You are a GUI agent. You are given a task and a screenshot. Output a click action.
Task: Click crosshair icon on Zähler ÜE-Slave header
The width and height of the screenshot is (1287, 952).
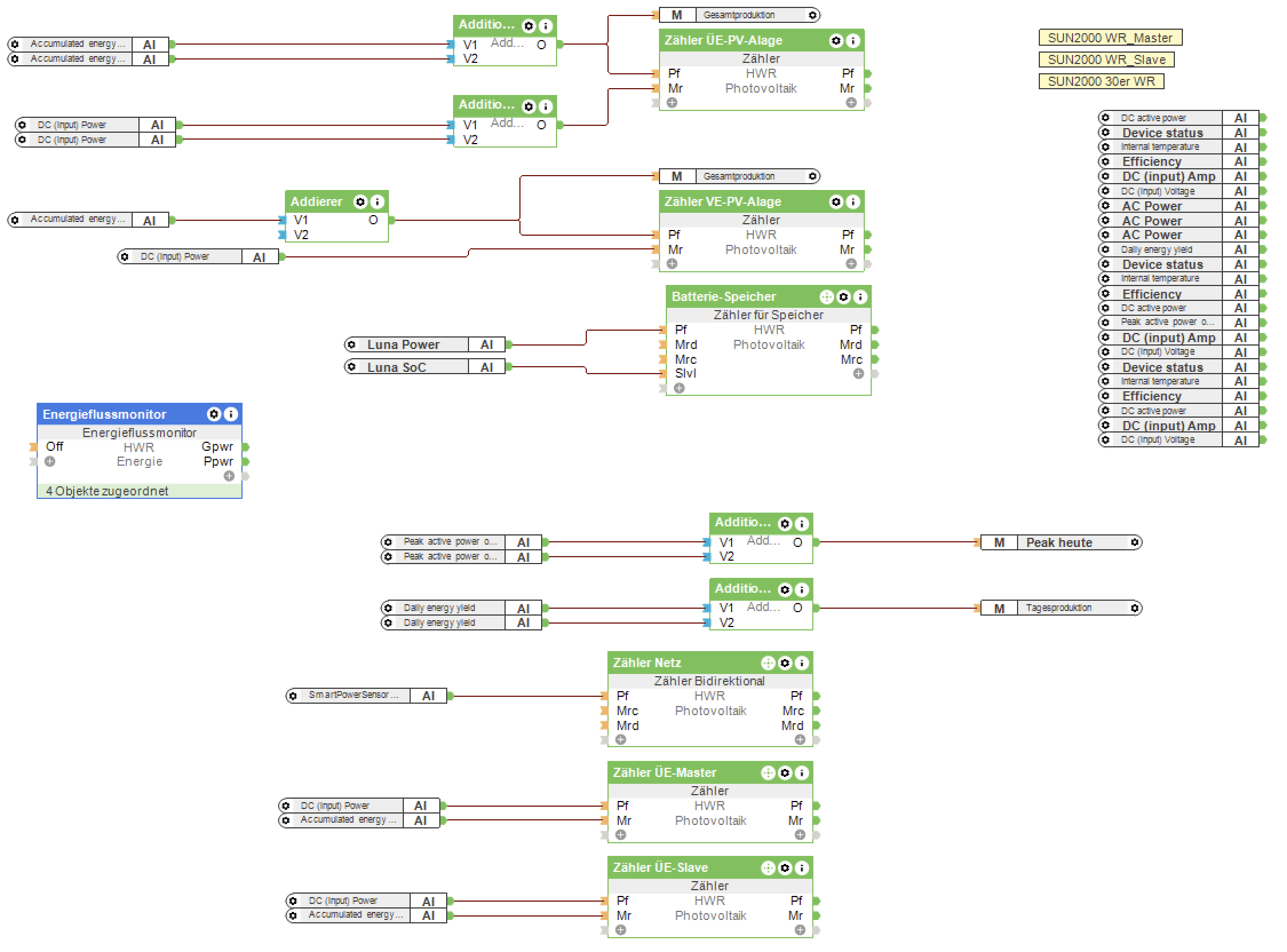pyautogui.click(x=768, y=868)
